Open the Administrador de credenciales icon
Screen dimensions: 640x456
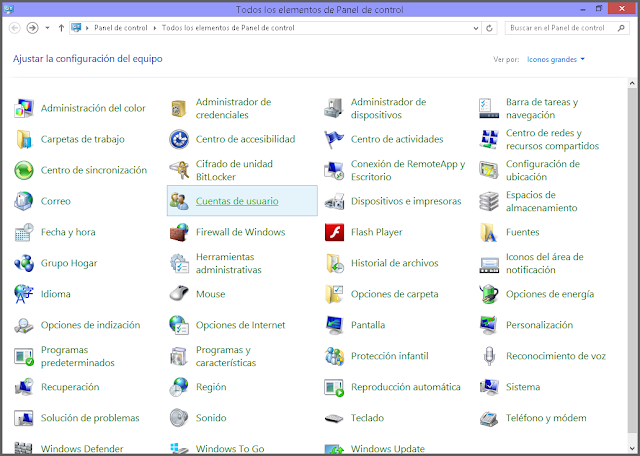pyautogui.click(x=179, y=108)
